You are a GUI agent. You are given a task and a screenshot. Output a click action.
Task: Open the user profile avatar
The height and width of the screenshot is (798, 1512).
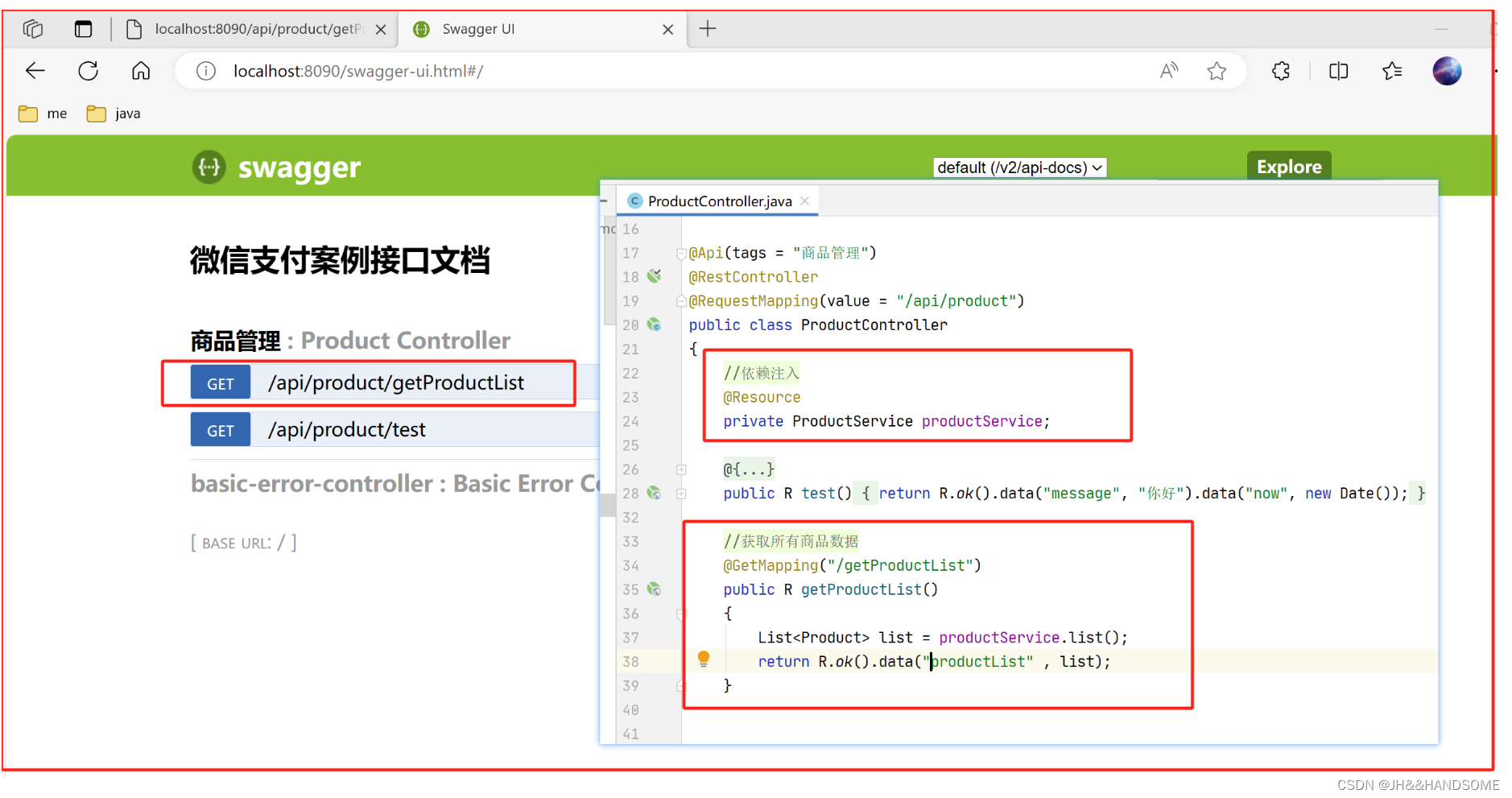1447,71
